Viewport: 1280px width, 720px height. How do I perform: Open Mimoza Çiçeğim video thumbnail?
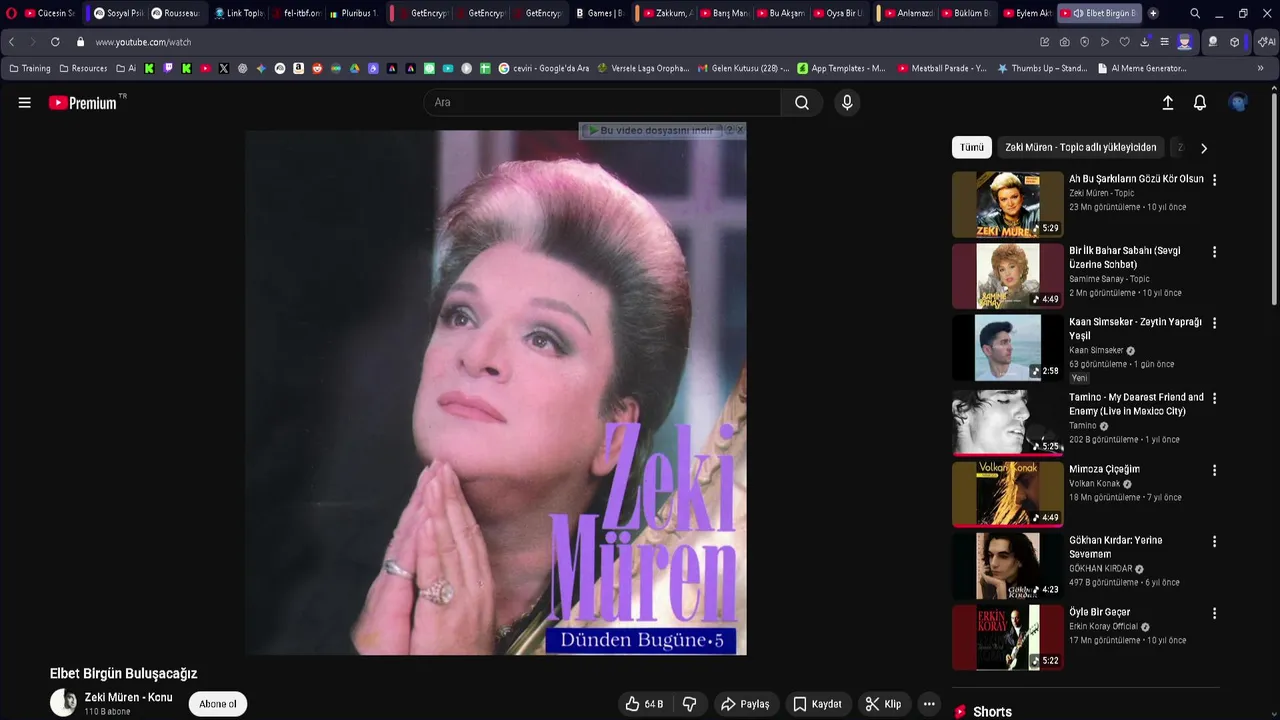1008,494
